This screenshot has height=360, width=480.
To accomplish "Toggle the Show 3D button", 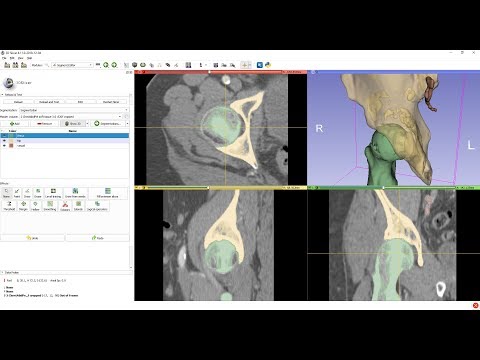I will [73, 123].
